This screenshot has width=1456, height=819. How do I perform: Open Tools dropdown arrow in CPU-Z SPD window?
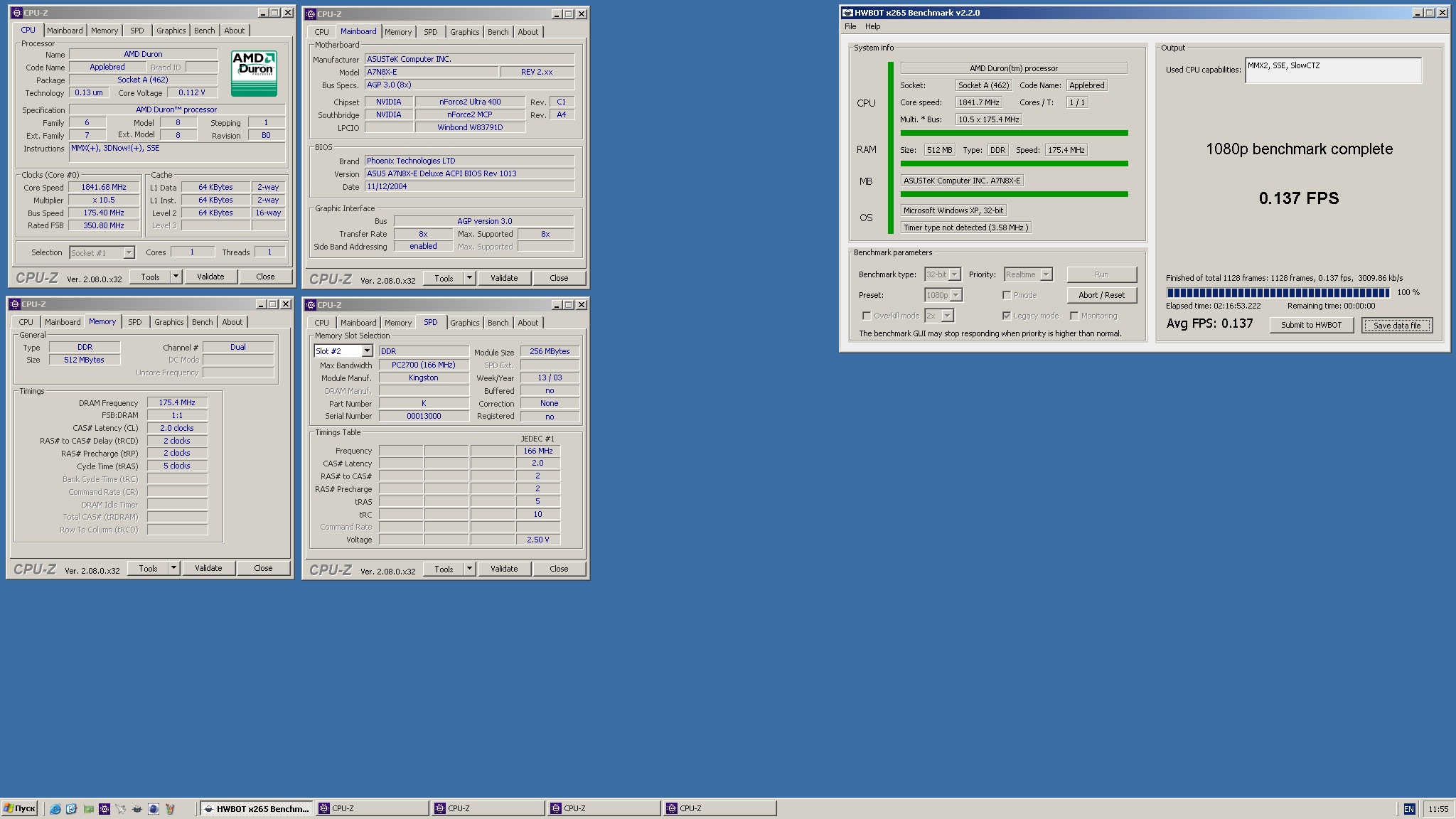[469, 569]
